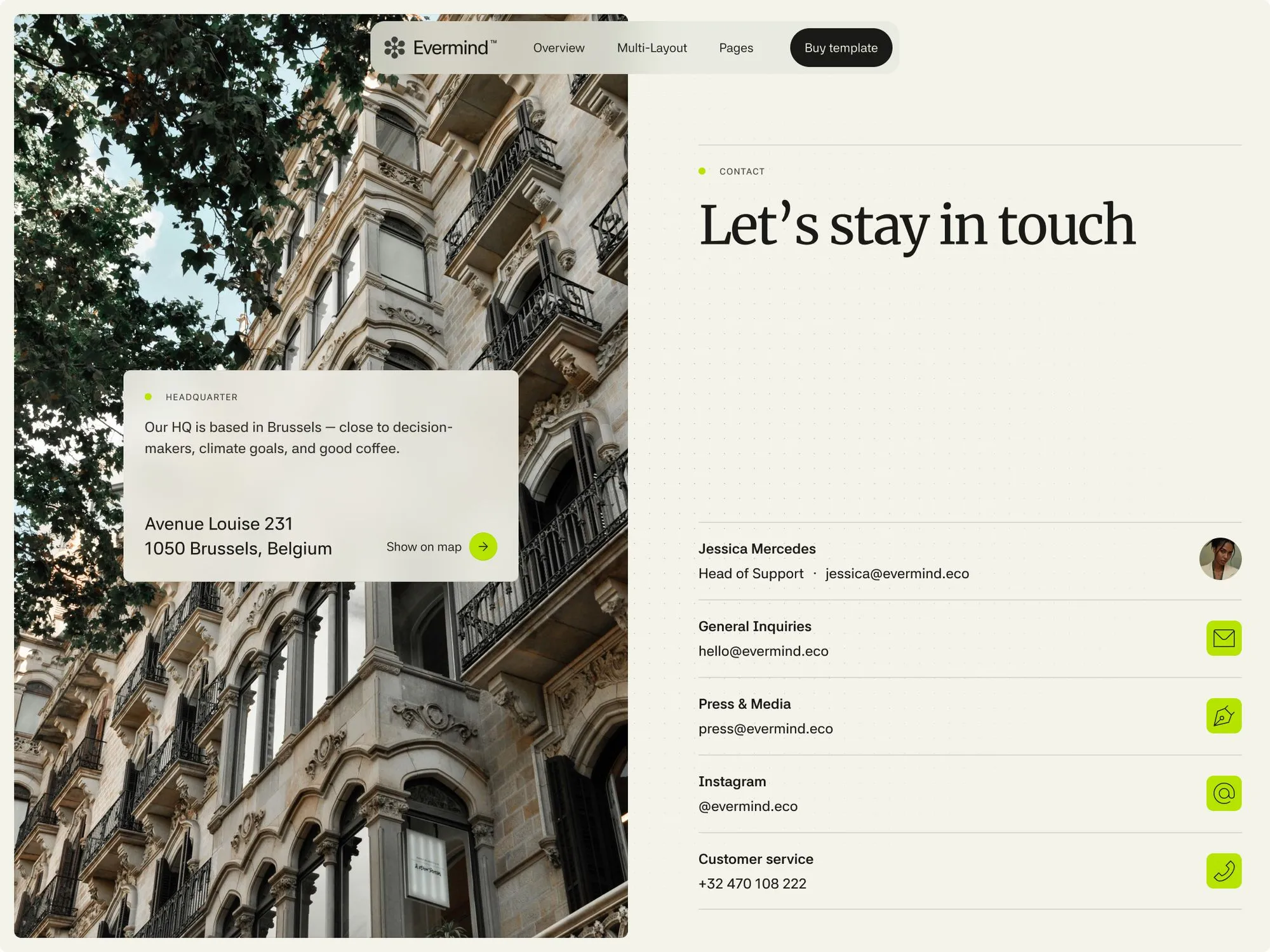1270x952 pixels.
Task: Click the Evermind flower logo icon
Action: coord(394,48)
